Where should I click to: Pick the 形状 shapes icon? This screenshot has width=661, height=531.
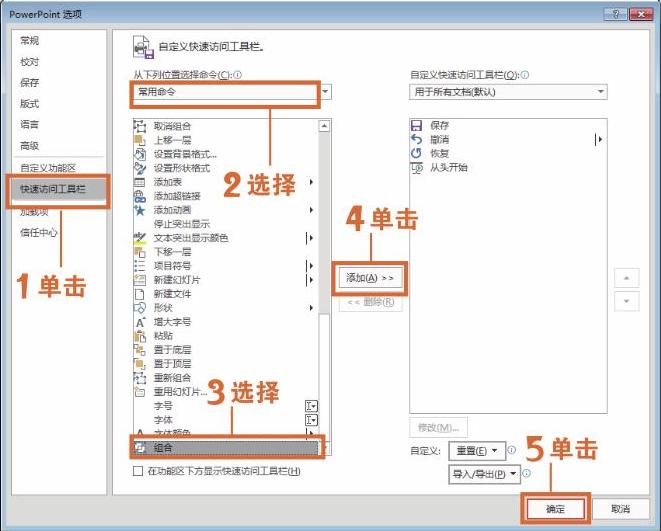pos(140,308)
